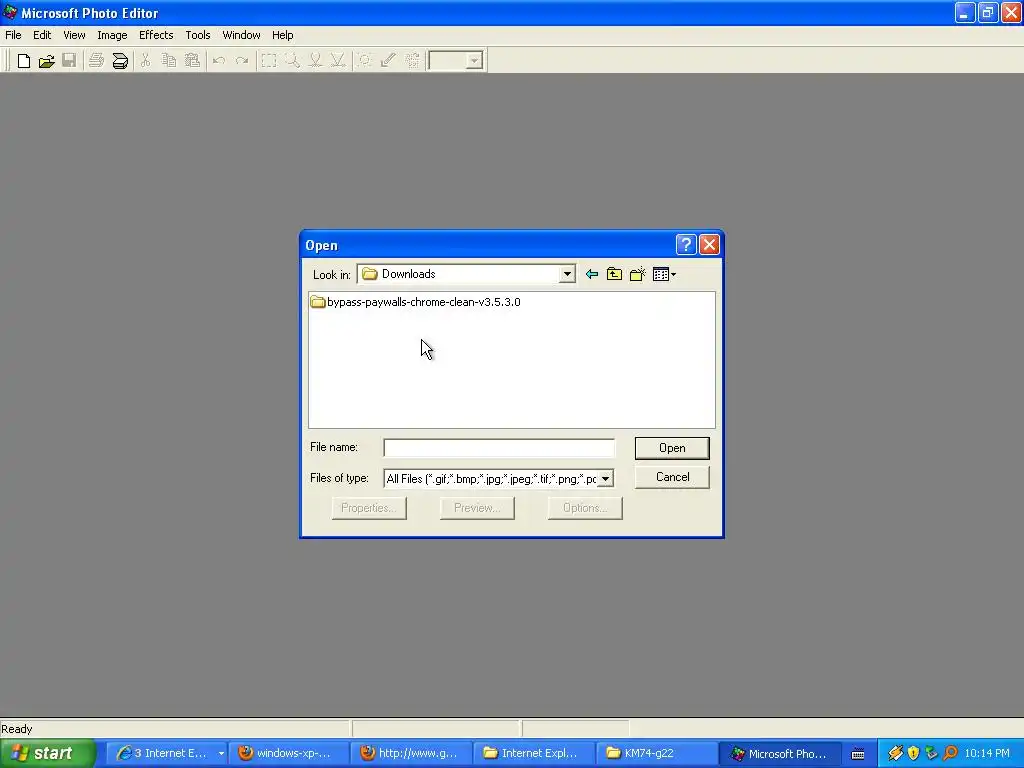Image resolution: width=1024 pixels, height=768 pixels.
Task: Click the orange magnifier tray icon
Action: (x=951, y=754)
